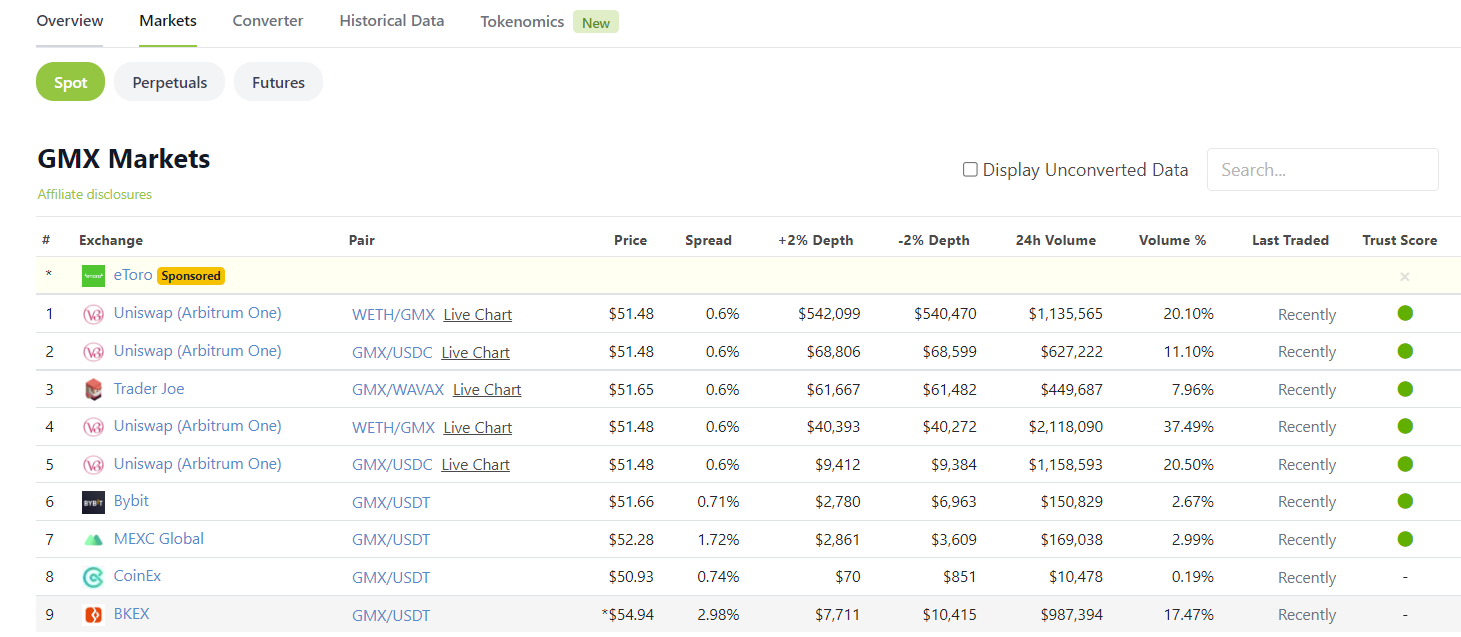Open the Affiliate disclosures link
1461x637 pixels.
[x=95, y=195]
